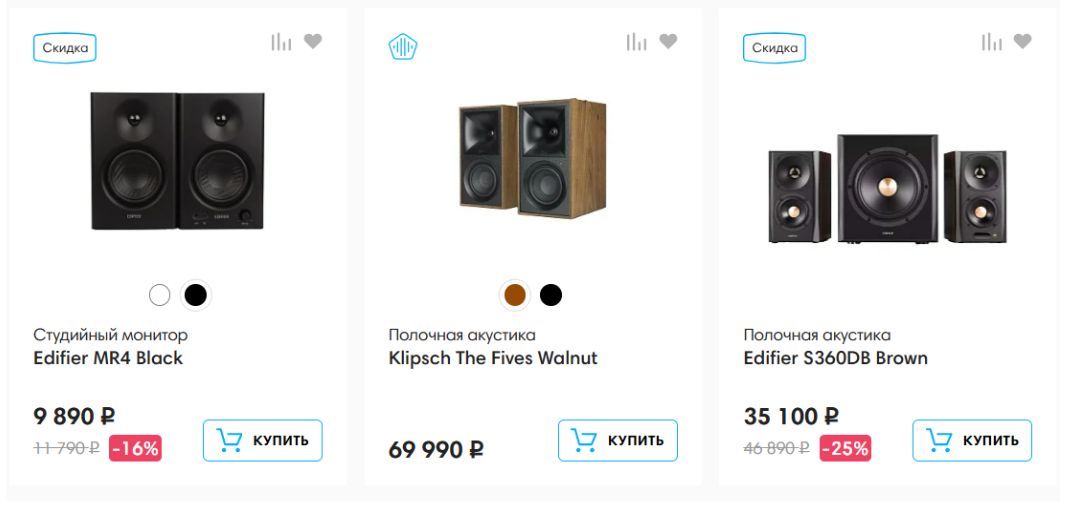Click the Скидка badge on Edifier S360DB
Screen dimensions: 1069x514
click(x=774, y=48)
